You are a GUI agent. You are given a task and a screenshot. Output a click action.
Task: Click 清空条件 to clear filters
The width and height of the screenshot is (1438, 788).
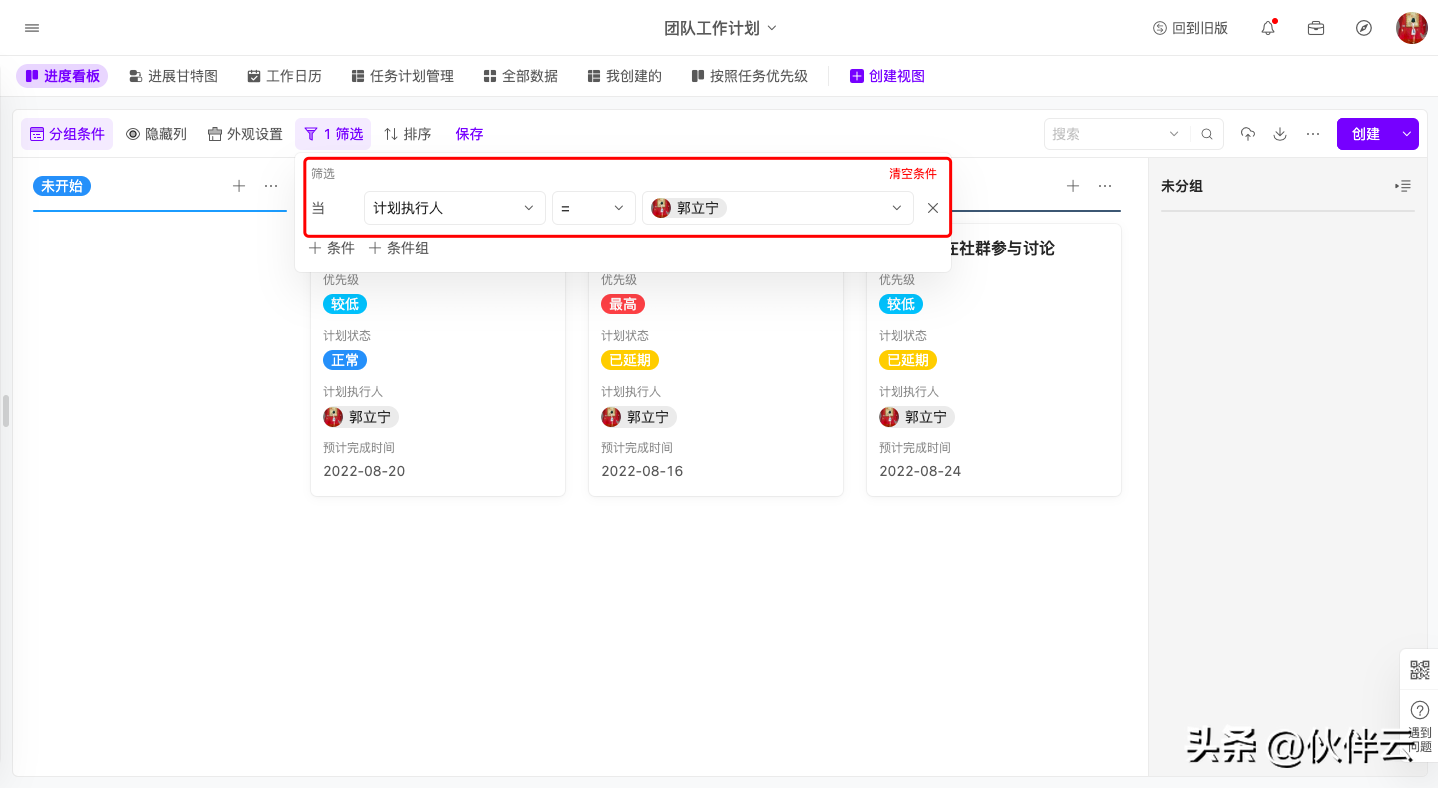[x=912, y=174]
